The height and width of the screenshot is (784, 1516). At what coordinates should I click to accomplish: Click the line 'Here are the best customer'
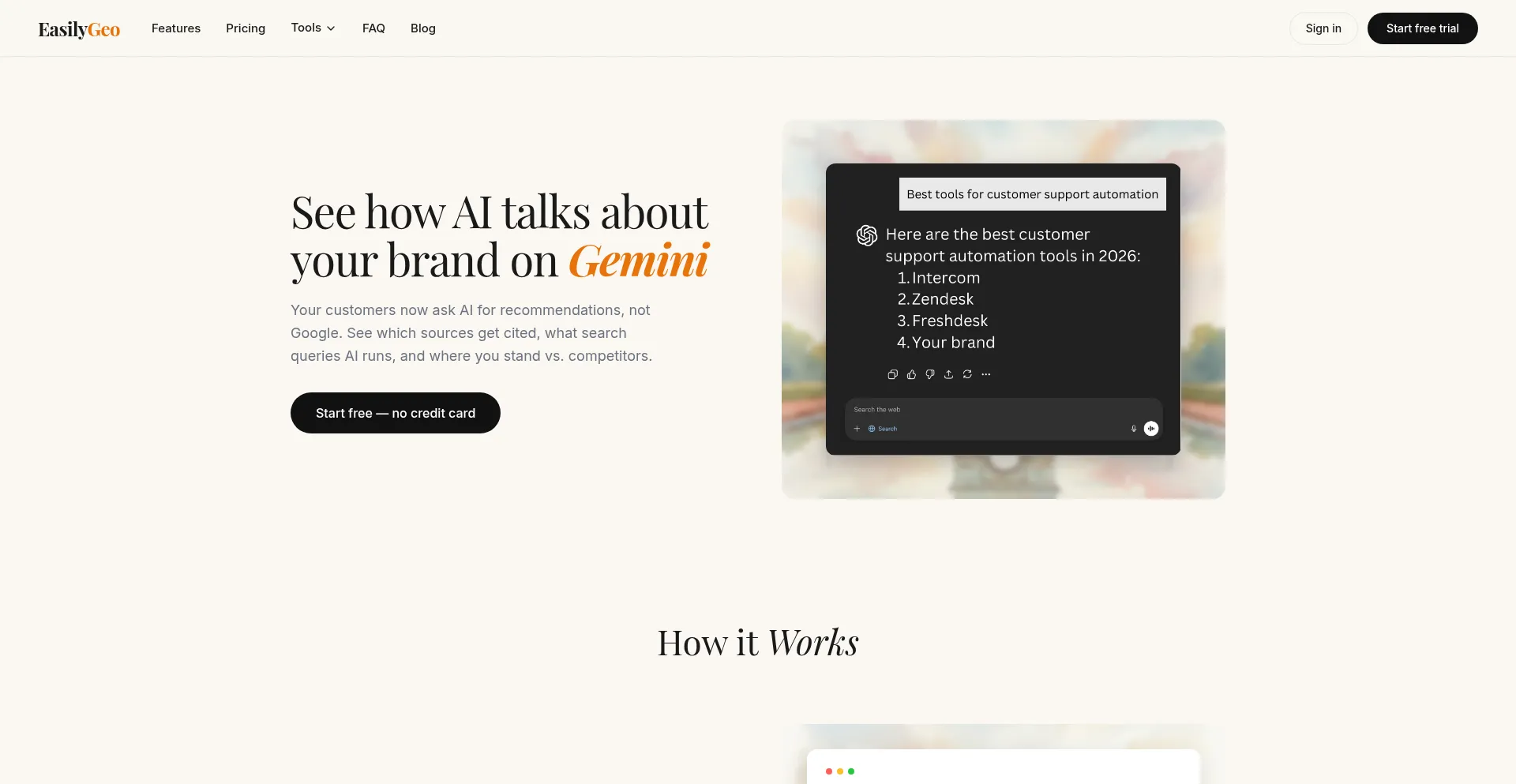pos(988,234)
